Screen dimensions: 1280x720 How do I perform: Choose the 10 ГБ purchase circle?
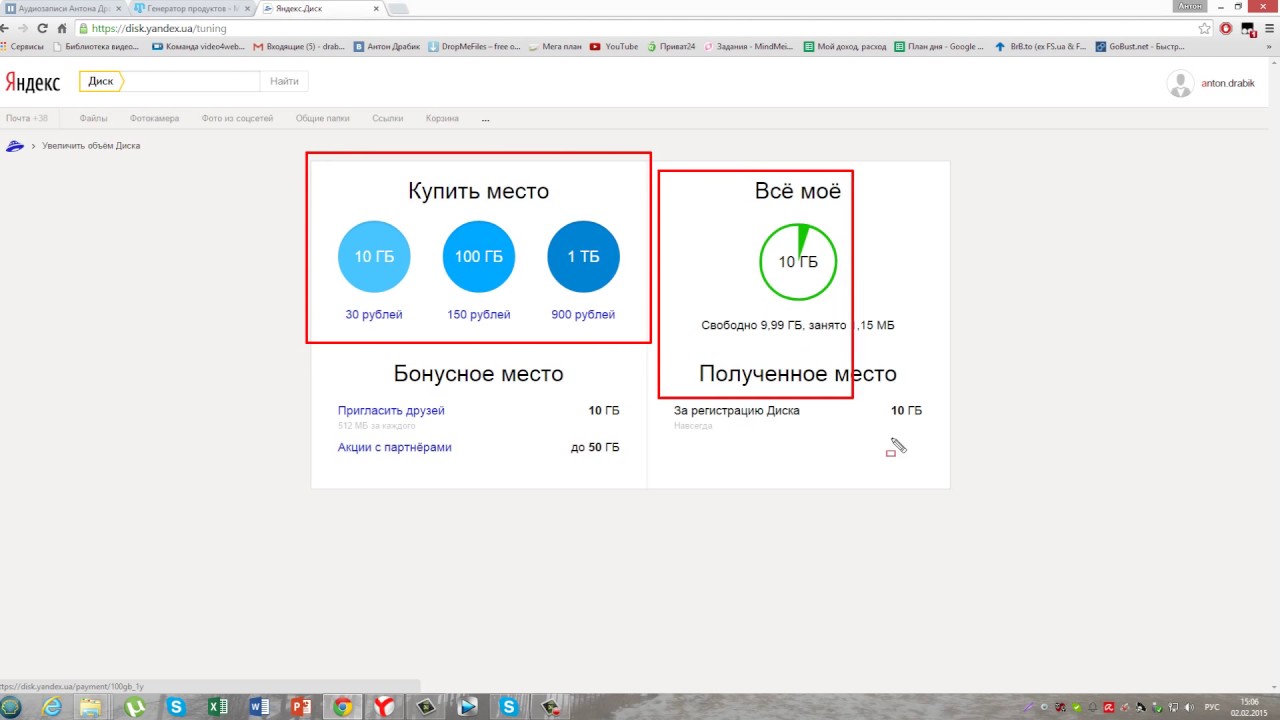(374, 257)
